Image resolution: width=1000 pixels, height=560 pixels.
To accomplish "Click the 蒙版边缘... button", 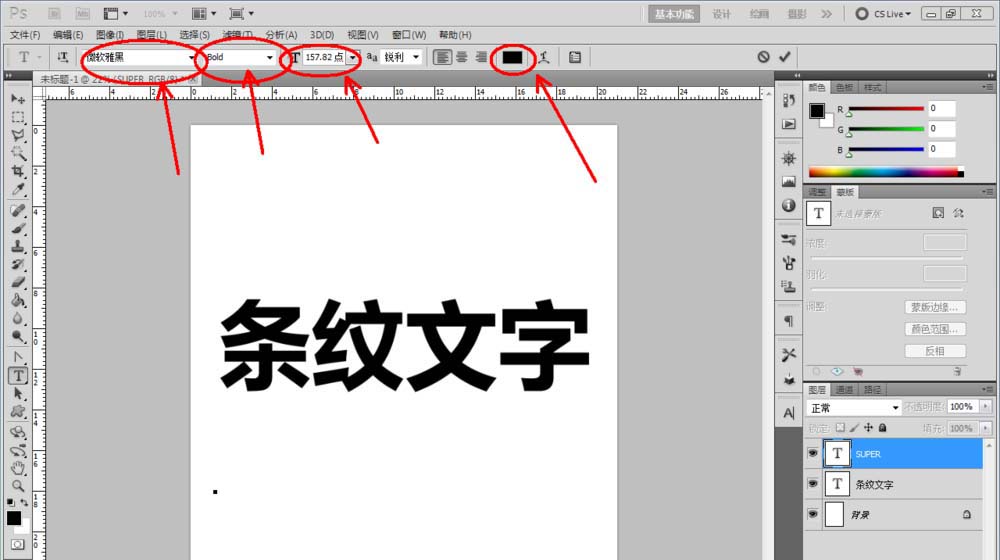I will coord(935,307).
